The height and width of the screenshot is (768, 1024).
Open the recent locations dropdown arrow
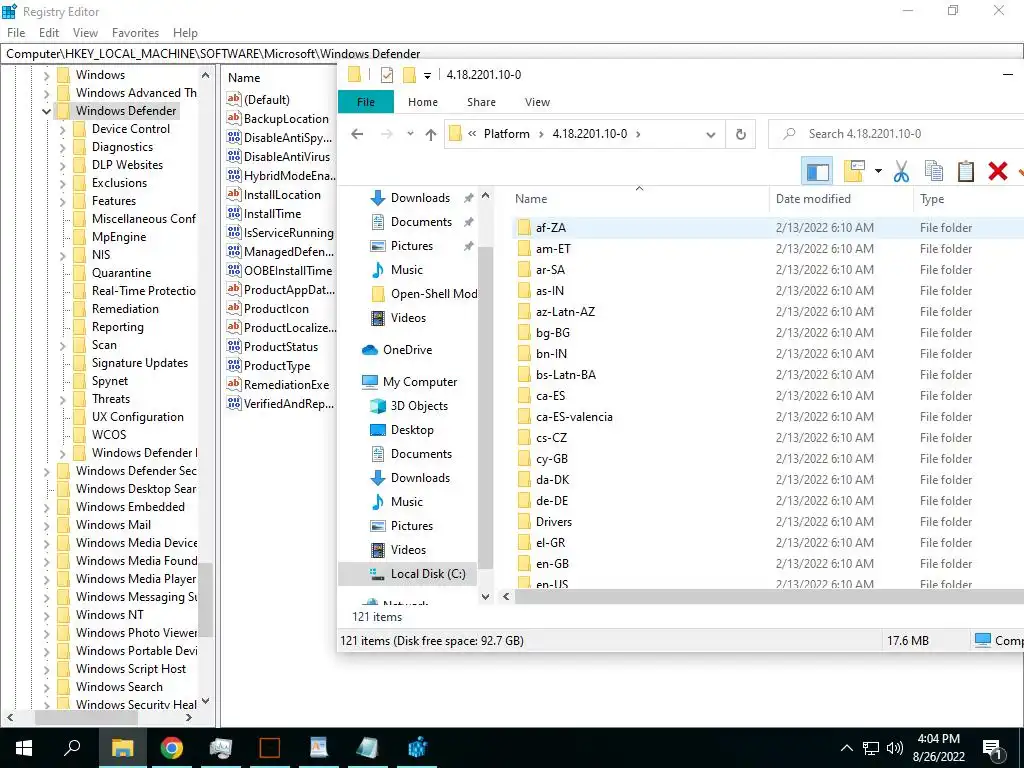click(410, 134)
